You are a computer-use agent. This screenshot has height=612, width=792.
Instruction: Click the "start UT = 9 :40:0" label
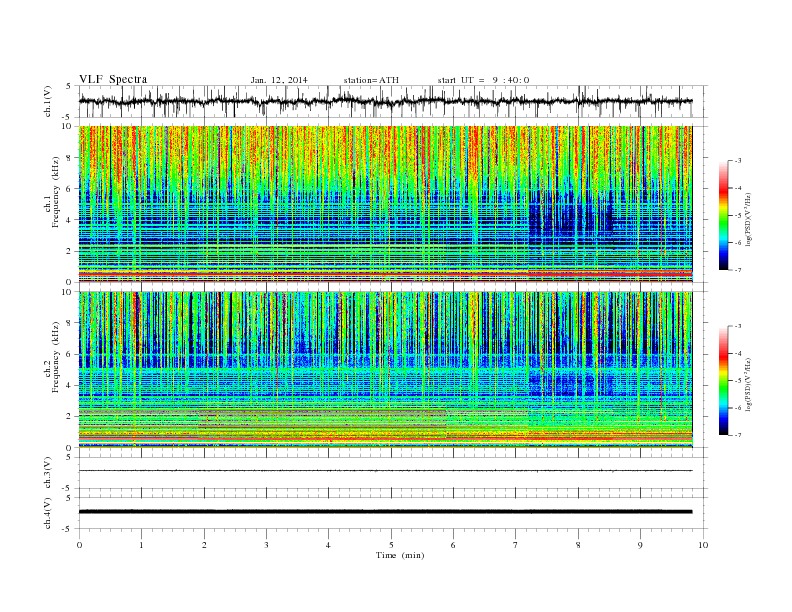[483, 80]
